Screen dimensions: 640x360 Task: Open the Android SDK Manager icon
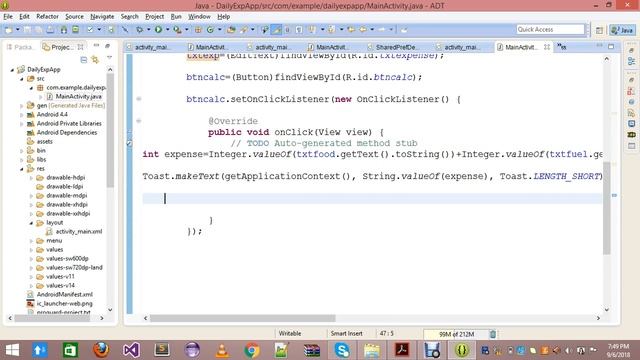click(64, 29)
